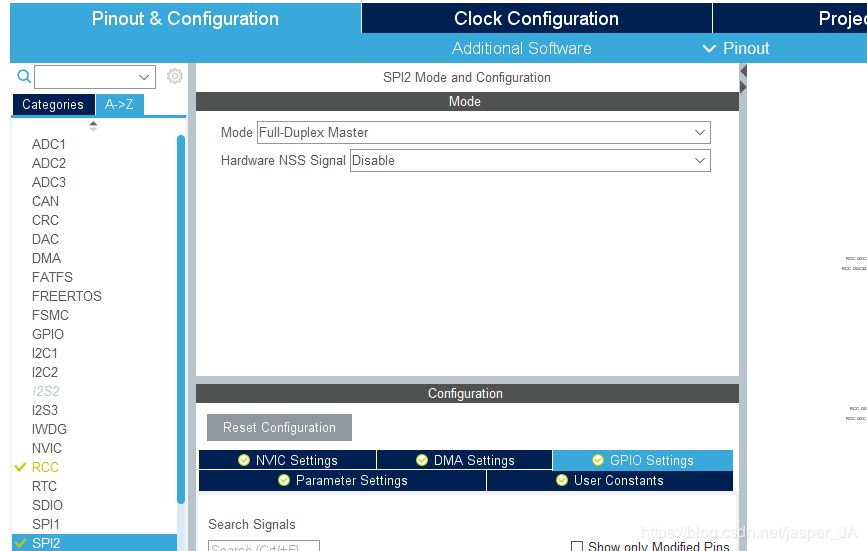This screenshot has height=551, width=867.
Task: Switch to the GPIO Settings tab
Action: click(642, 460)
